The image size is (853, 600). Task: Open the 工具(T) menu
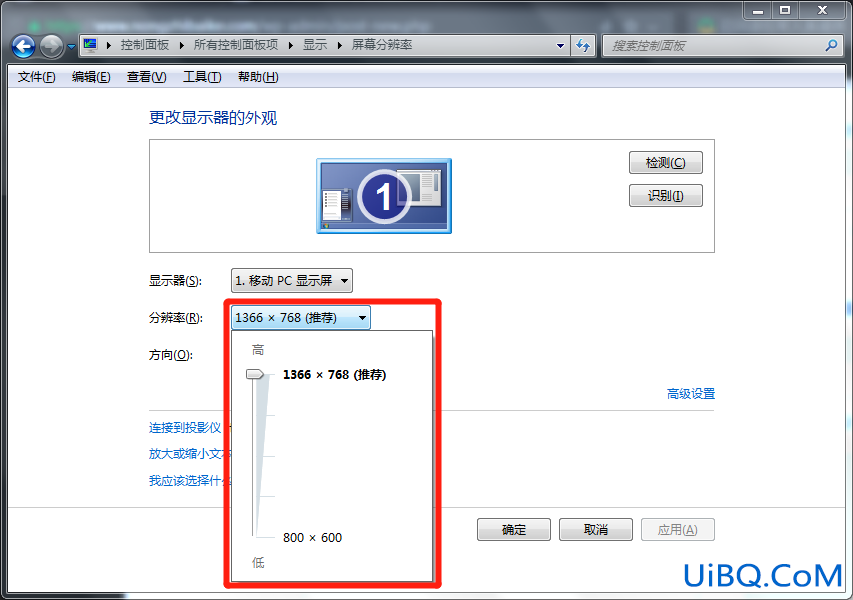(x=202, y=77)
